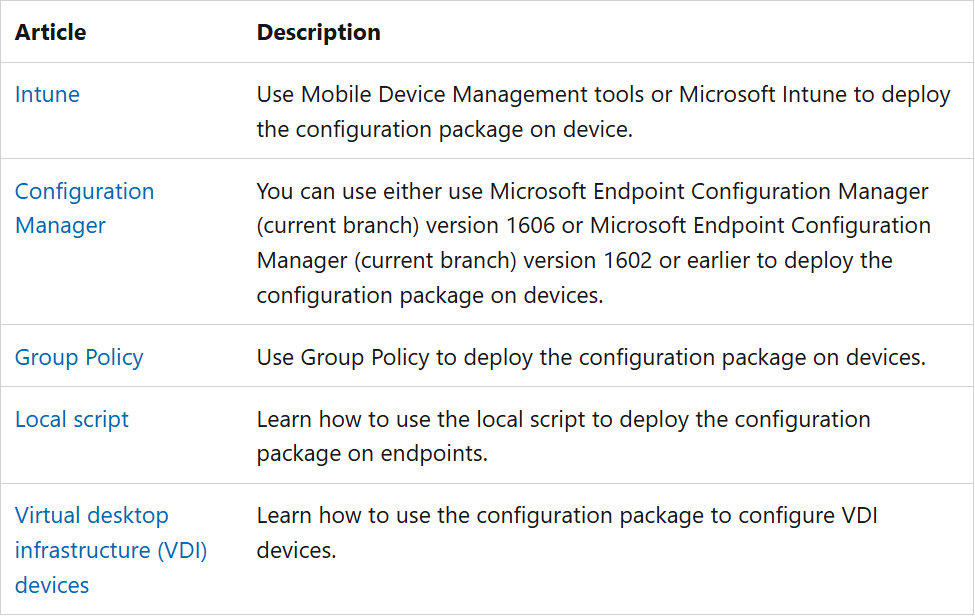Click the Group Policy description sentence
Image resolution: width=975 pixels, height=616 pixels.
591,357
